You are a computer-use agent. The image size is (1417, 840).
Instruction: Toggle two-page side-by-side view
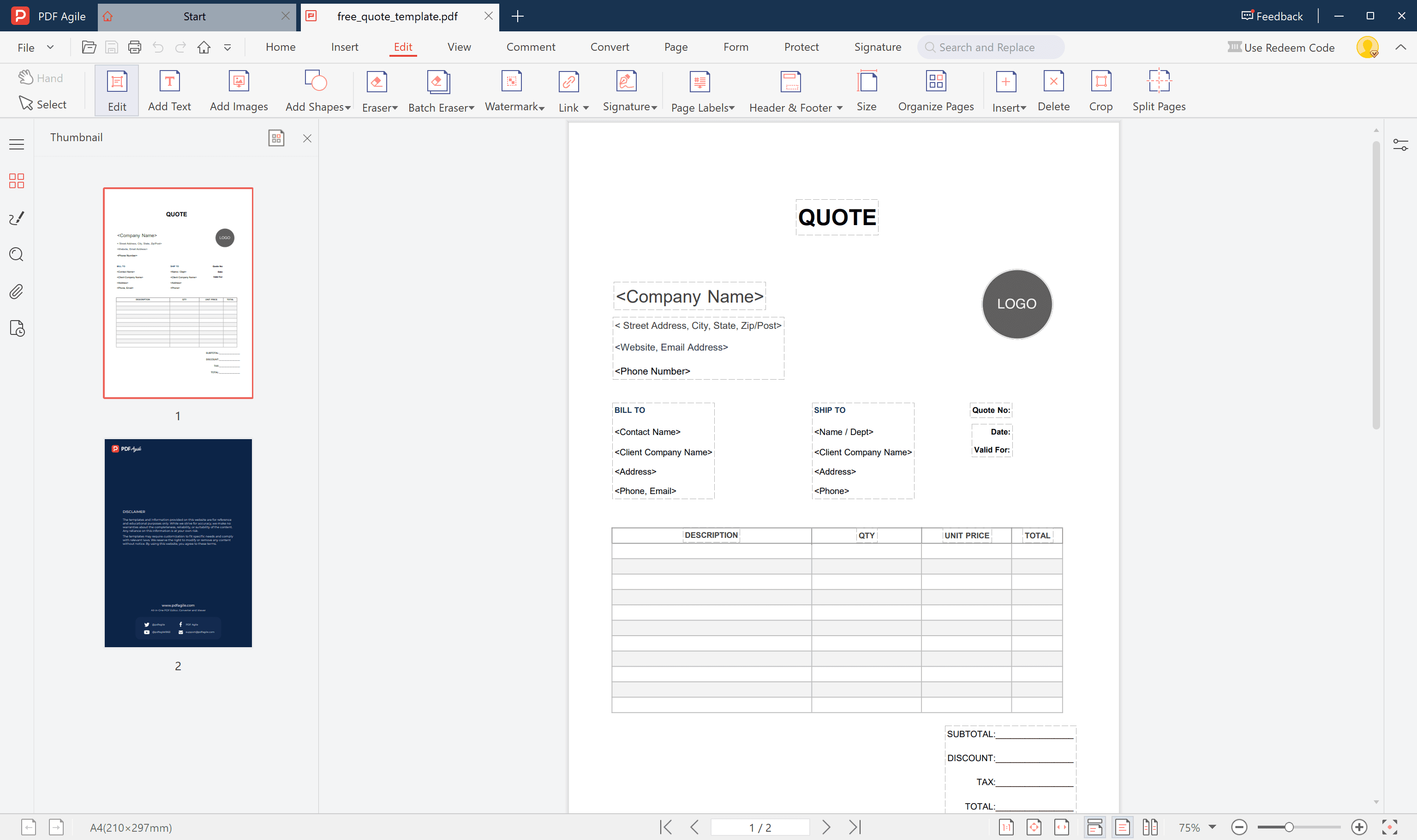[x=1150, y=827]
